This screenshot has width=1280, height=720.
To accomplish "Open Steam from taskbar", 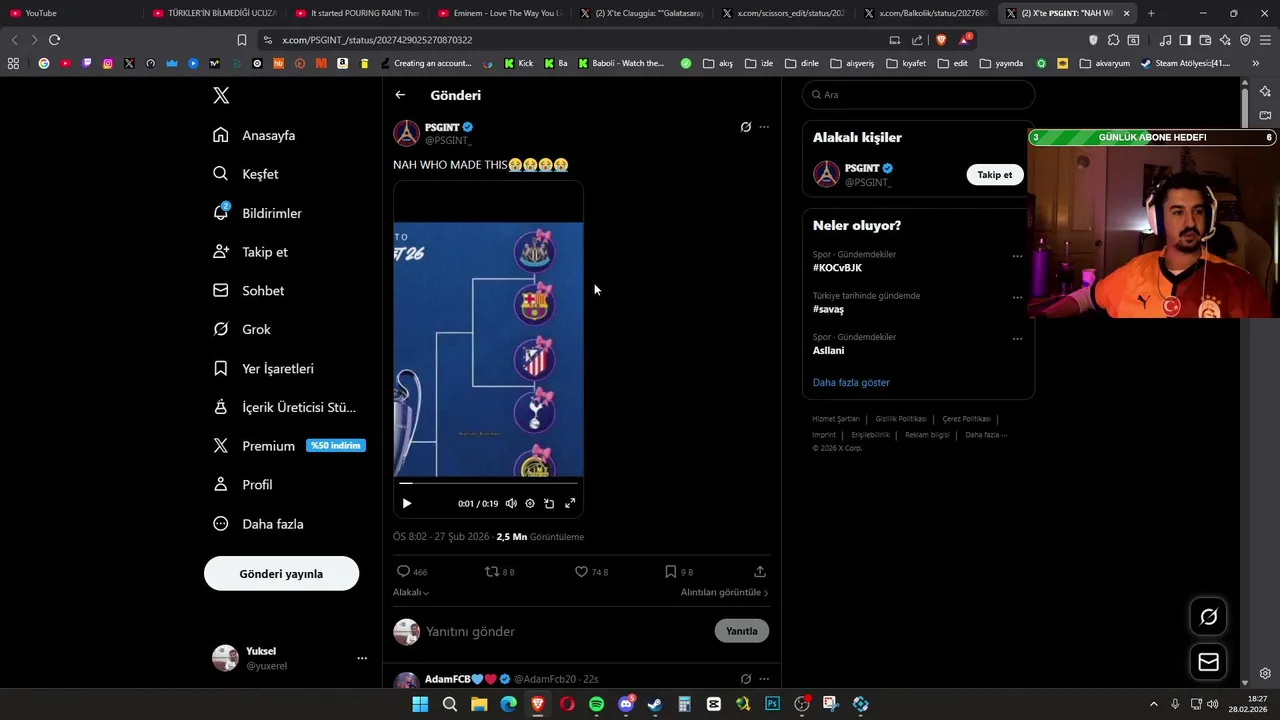I will coord(655,704).
